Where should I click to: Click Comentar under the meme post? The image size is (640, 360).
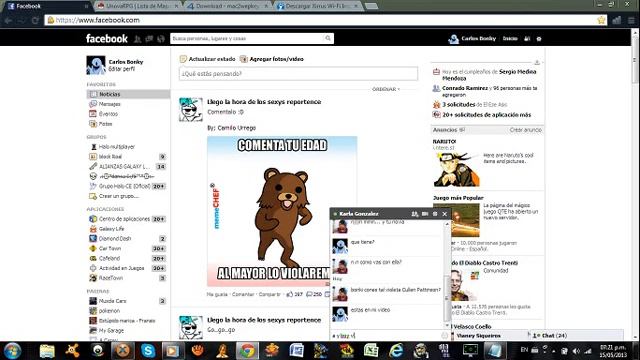click(x=243, y=294)
